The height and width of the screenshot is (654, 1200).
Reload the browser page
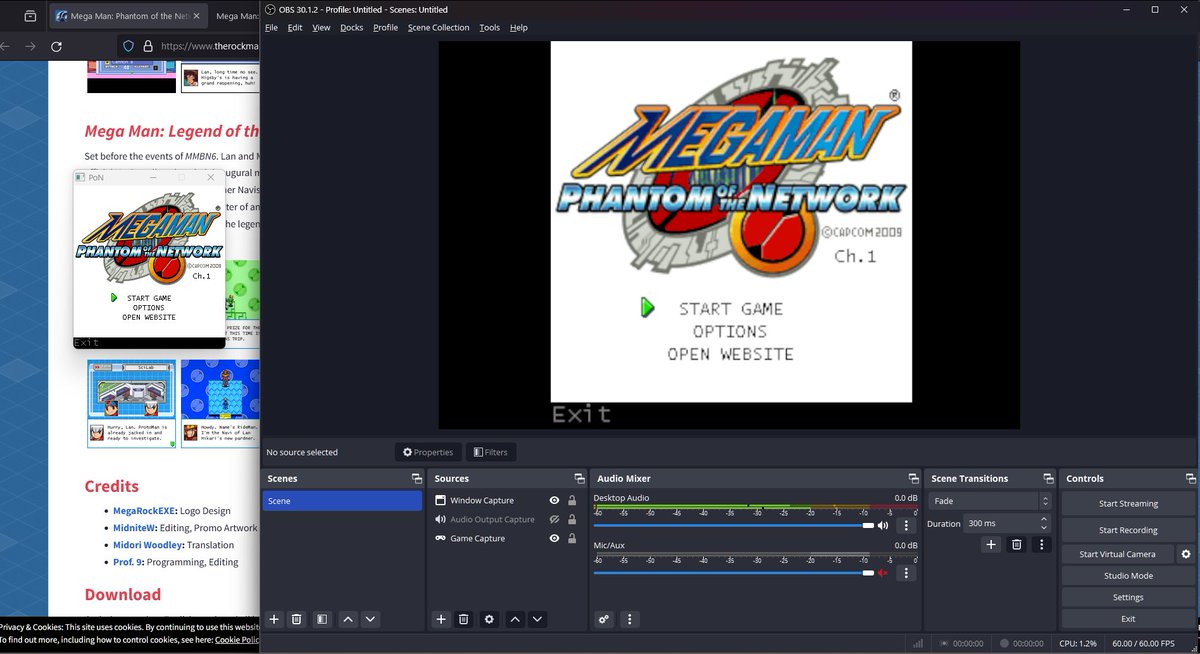(x=56, y=46)
